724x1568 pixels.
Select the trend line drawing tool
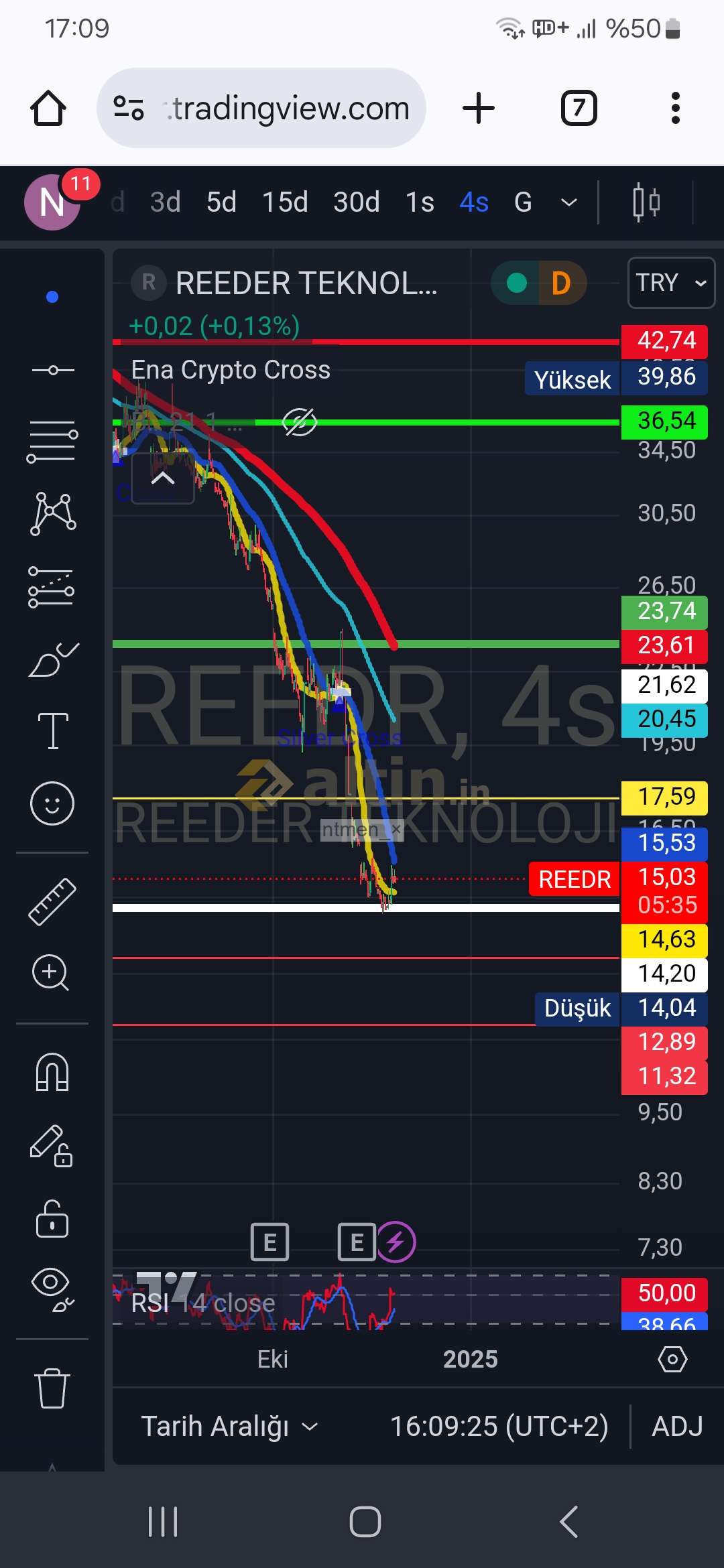(x=52, y=370)
